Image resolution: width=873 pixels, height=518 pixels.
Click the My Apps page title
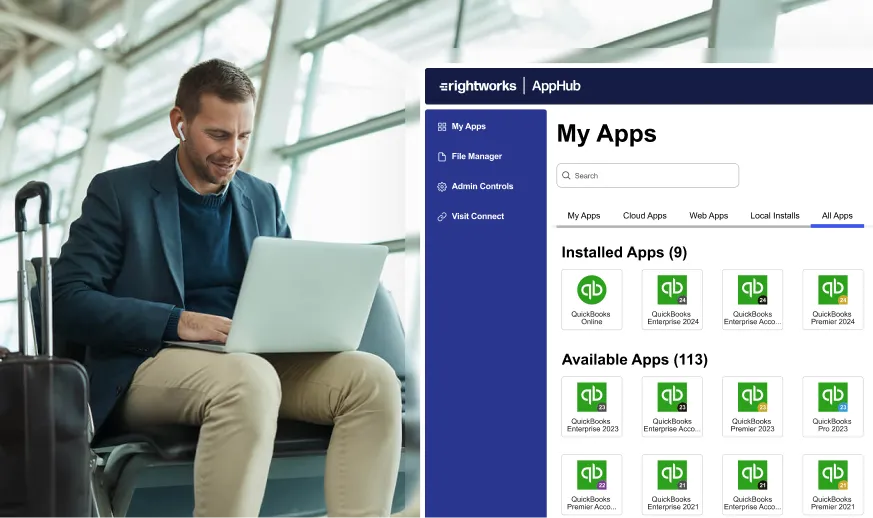click(606, 134)
